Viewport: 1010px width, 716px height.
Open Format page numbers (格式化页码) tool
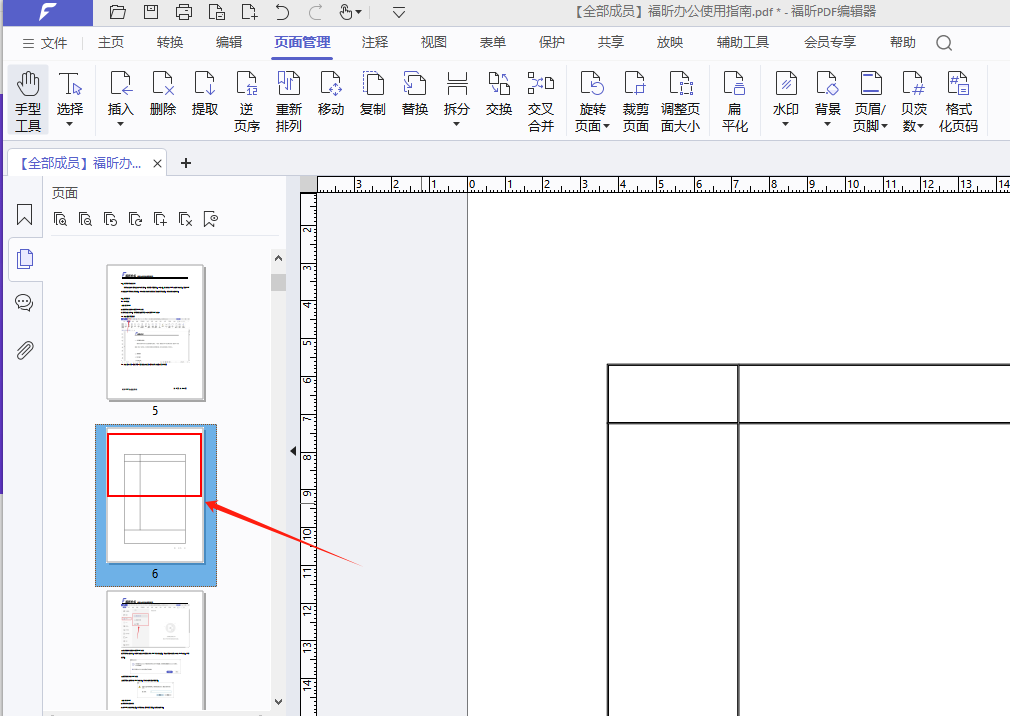[958, 100]
